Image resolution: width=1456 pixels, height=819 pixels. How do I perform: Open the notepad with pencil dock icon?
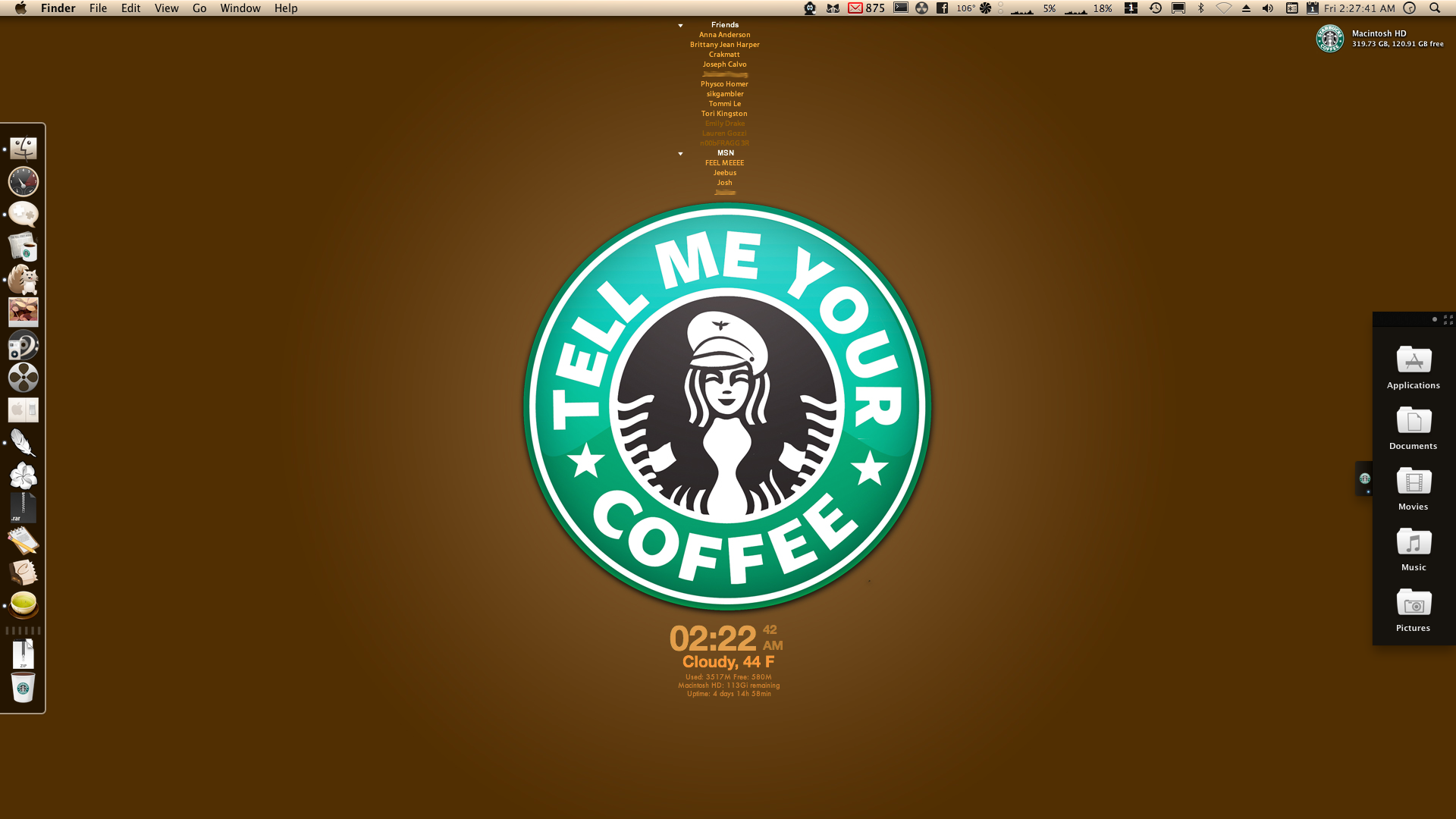[23, 541]
